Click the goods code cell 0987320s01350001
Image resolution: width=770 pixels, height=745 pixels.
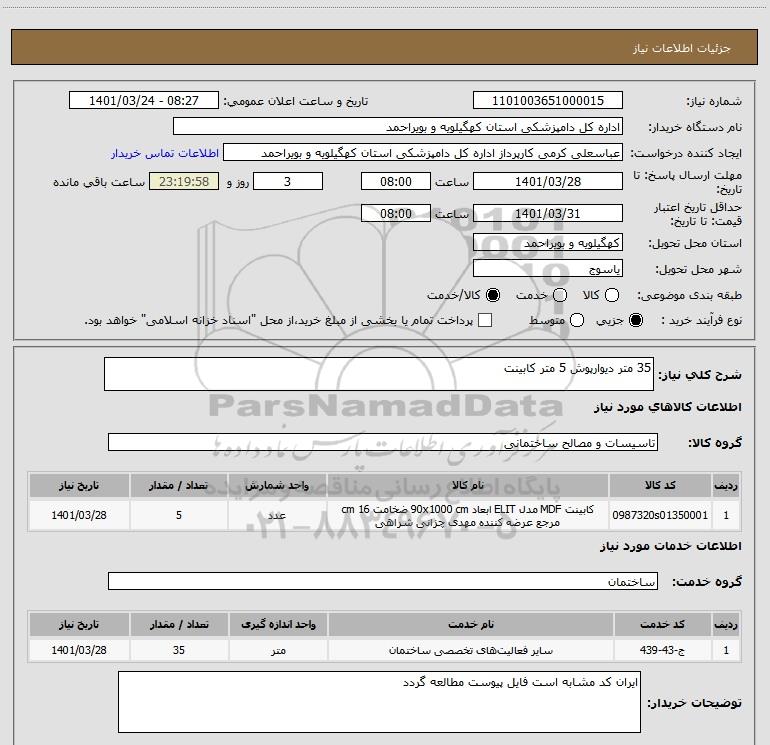[660, 515]
